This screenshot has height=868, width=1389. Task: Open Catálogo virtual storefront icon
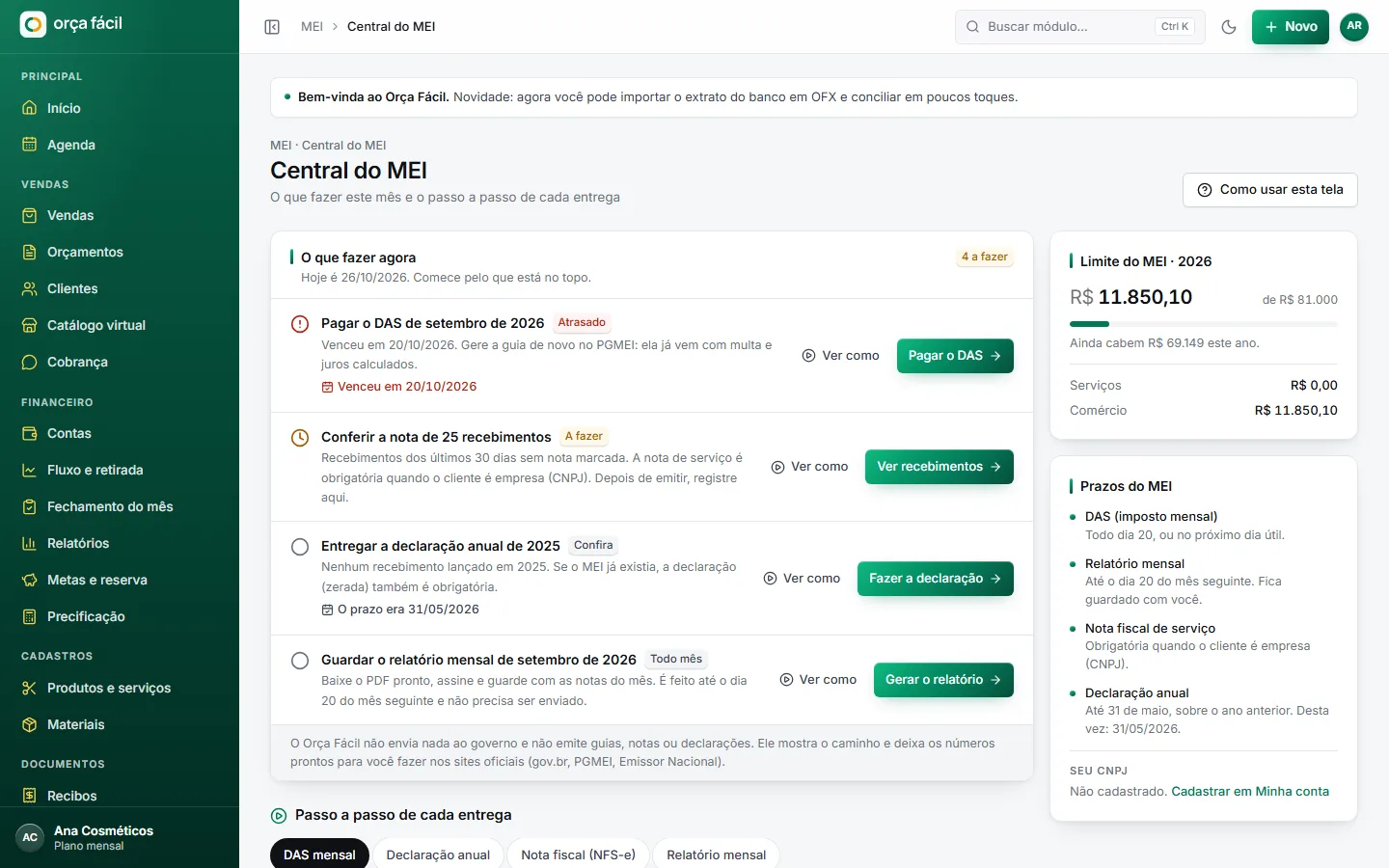[x=30, y=325]
